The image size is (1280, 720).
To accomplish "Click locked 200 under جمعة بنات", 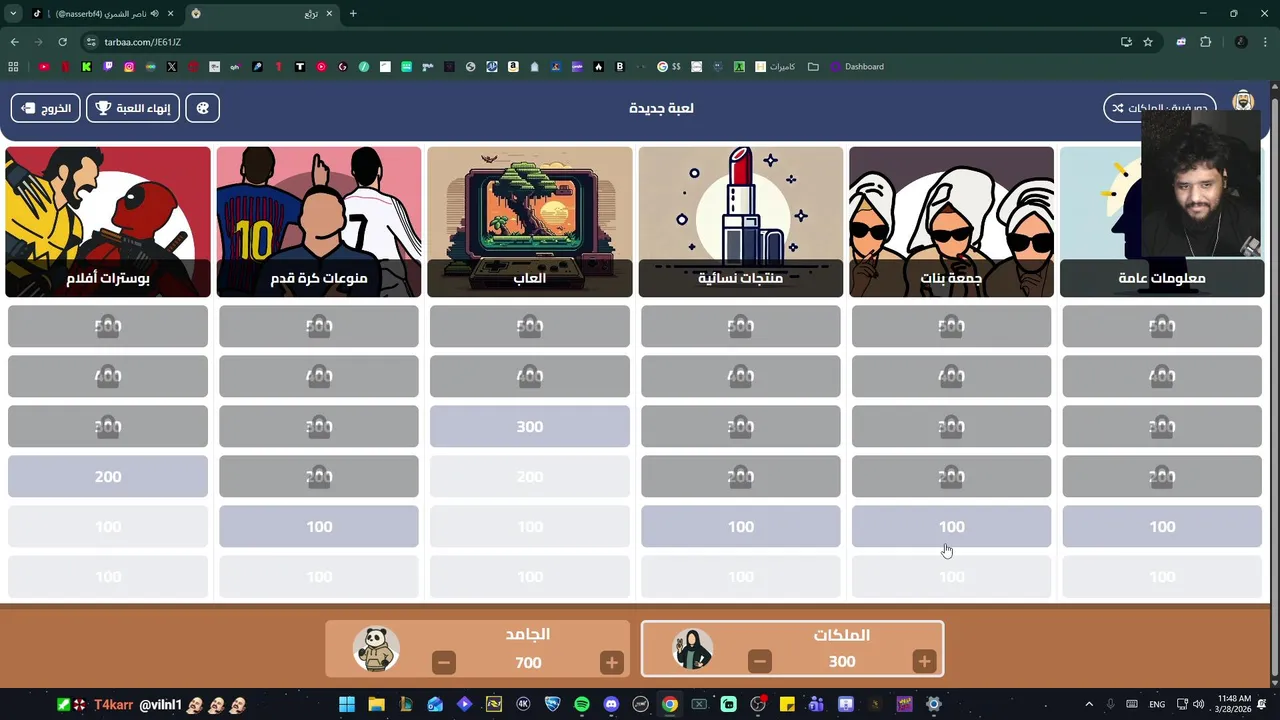I will tap(952, 477).
